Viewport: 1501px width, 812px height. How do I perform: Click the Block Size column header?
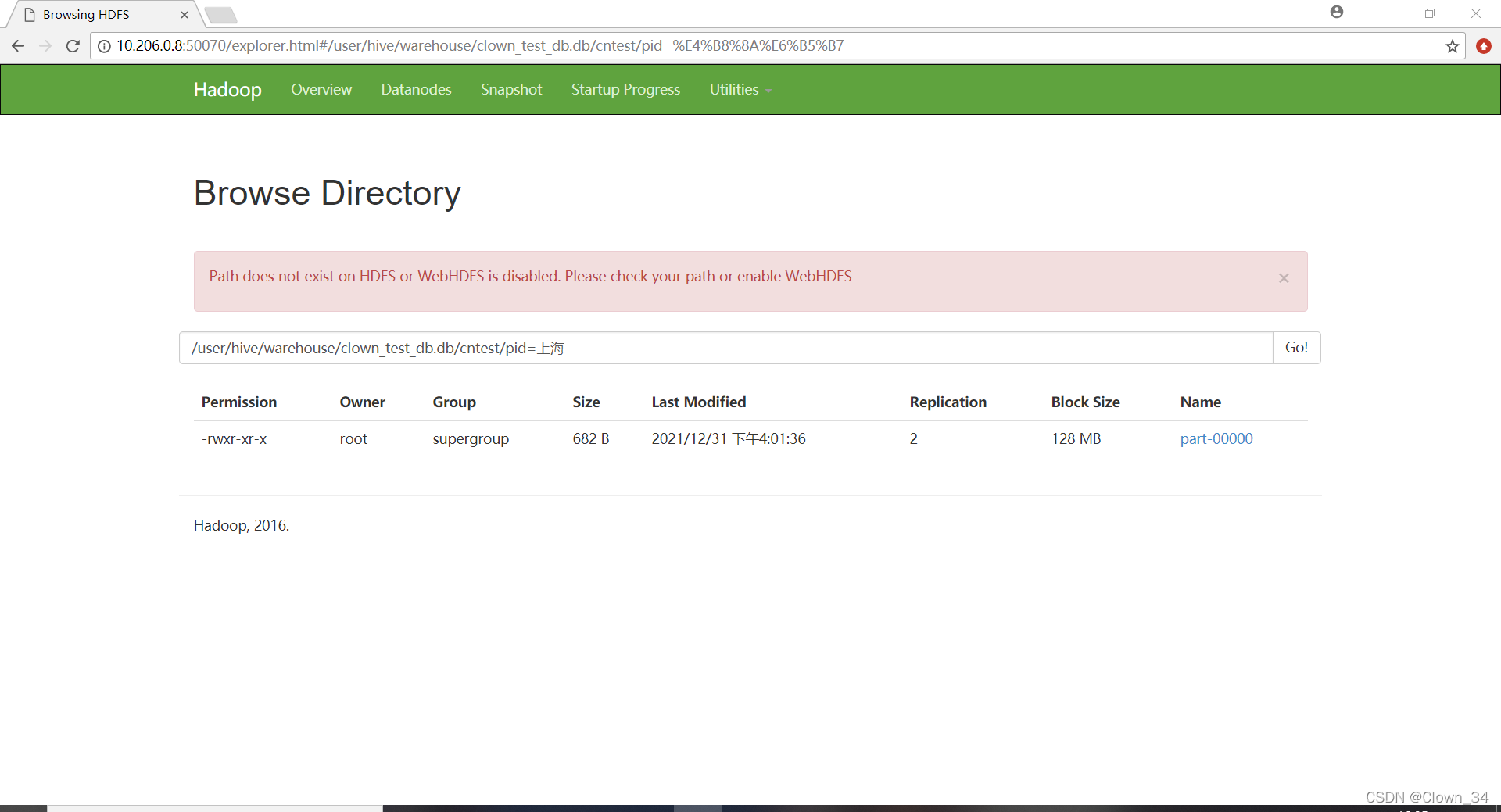tap(1085, 402)
